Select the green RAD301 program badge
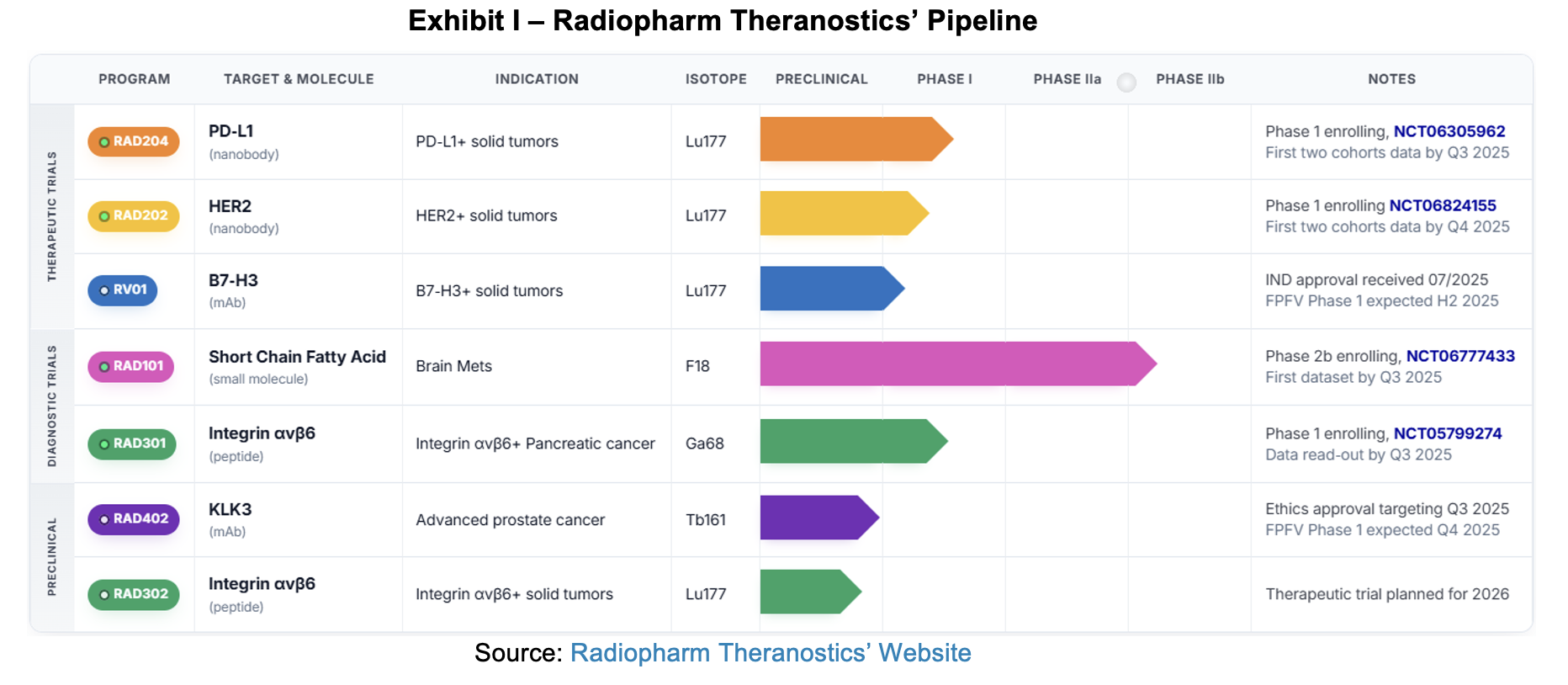 tap(132, 443)
